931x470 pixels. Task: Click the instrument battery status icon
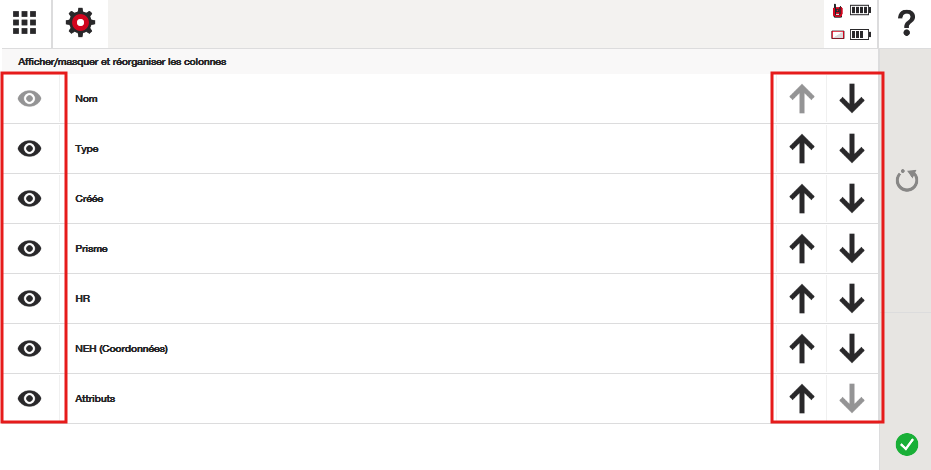[851, 11]
